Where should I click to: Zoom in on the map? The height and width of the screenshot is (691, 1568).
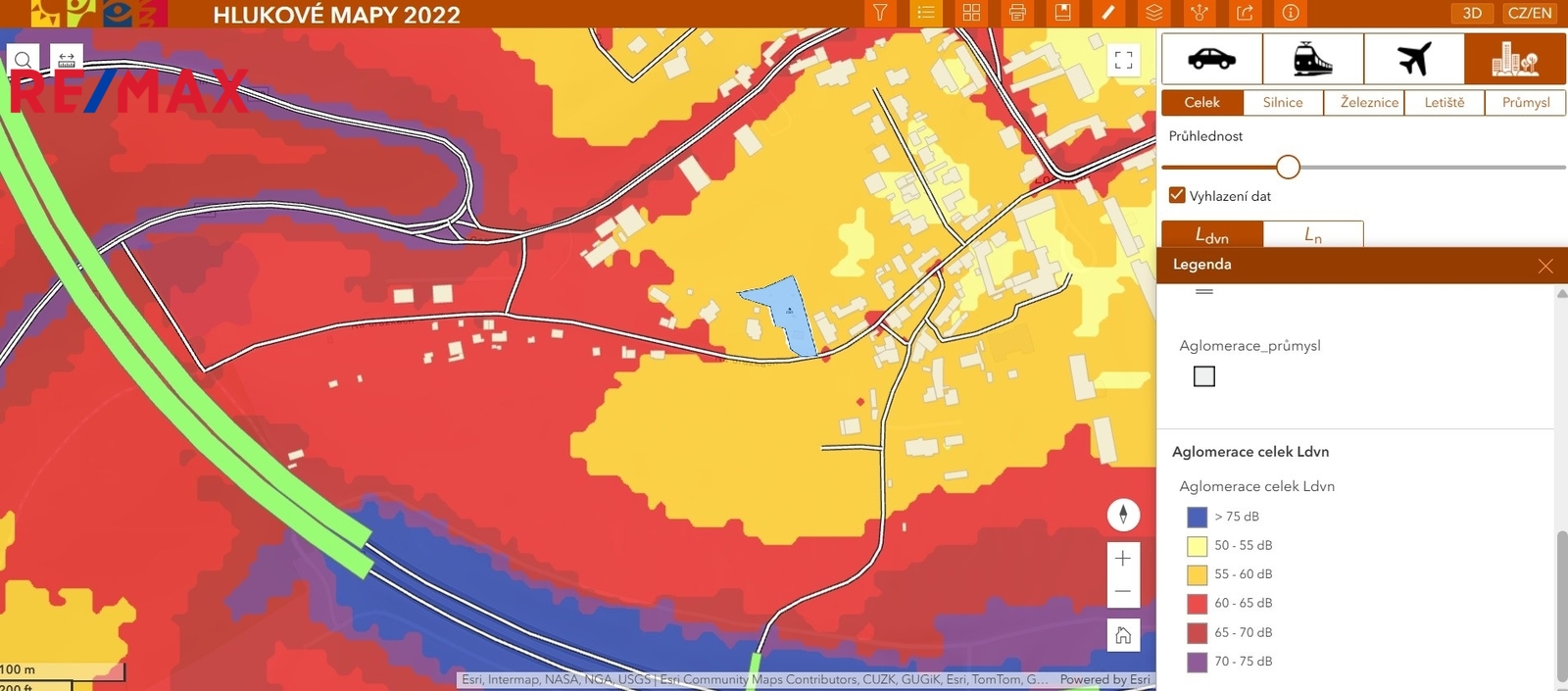pos(1123,558)
